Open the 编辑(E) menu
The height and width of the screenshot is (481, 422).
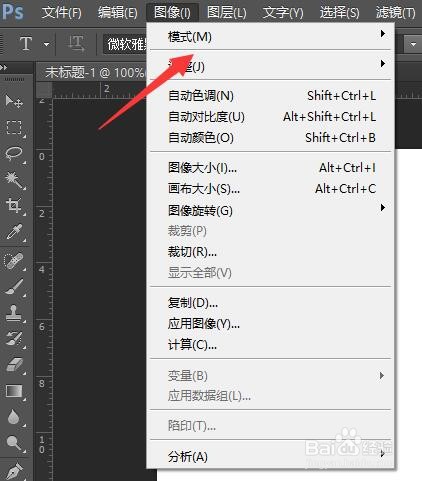117,13
